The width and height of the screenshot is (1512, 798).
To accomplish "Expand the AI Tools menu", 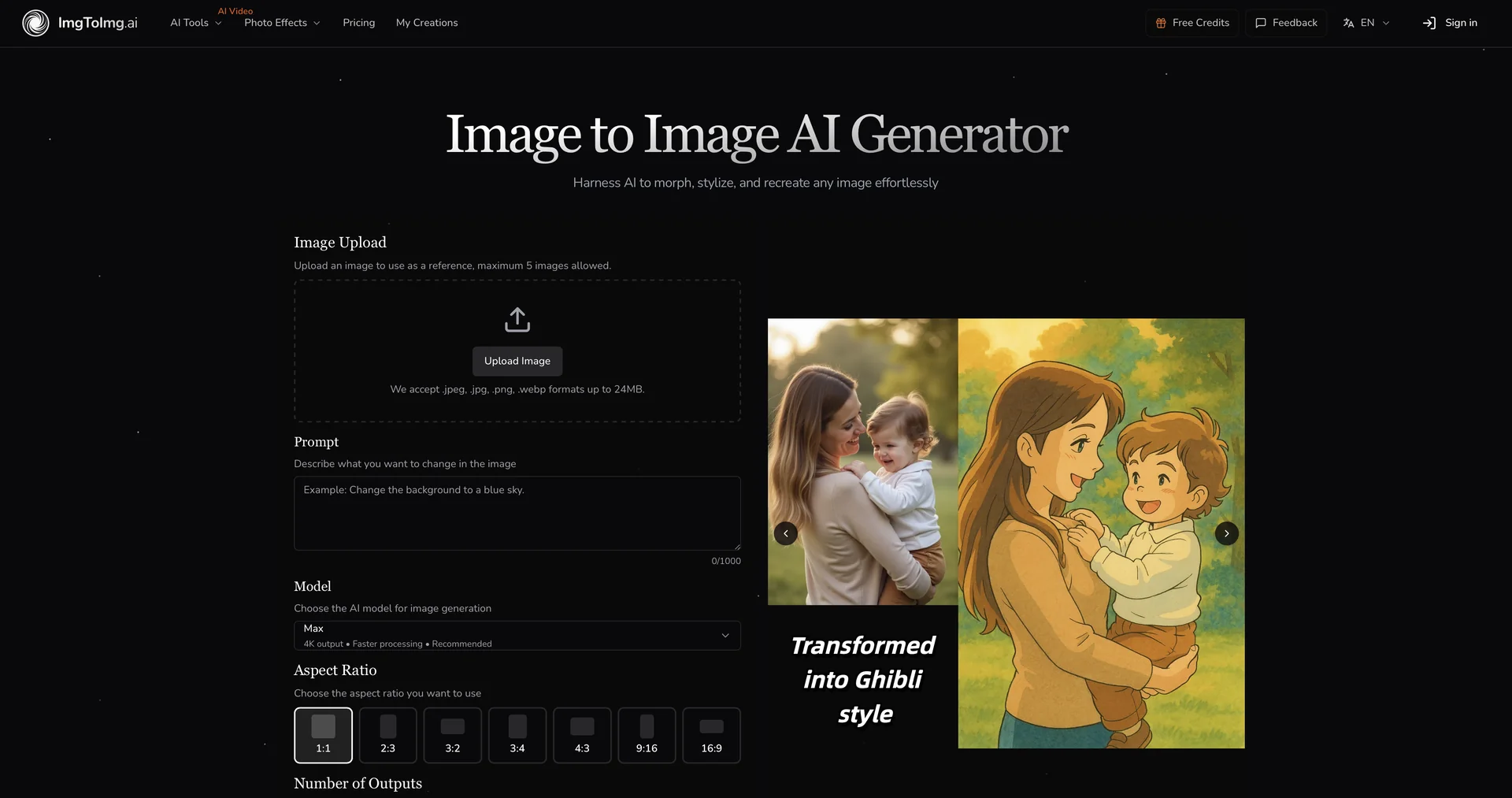I will pos(195,23).
